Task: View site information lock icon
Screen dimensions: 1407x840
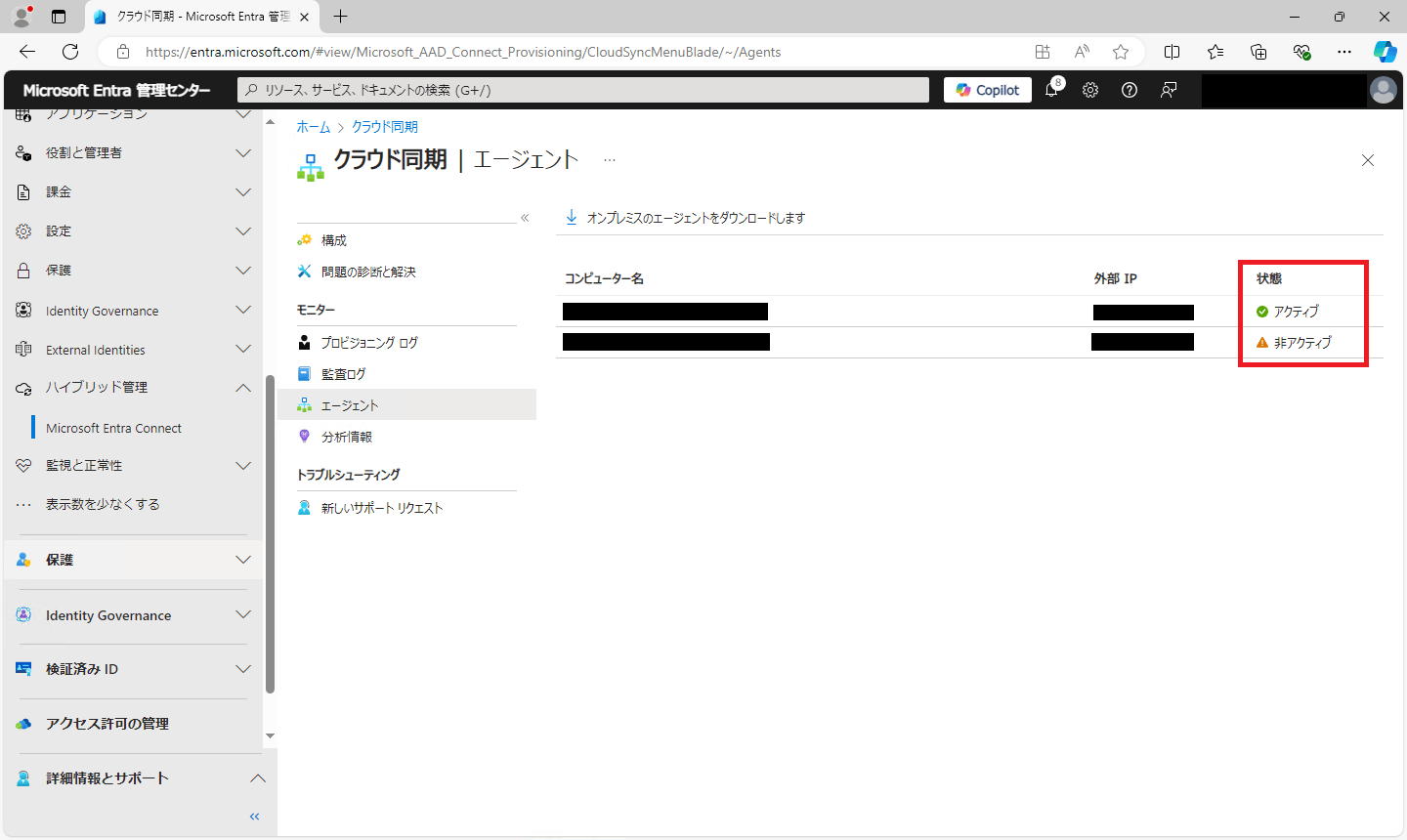Action: tap(123, 52)
